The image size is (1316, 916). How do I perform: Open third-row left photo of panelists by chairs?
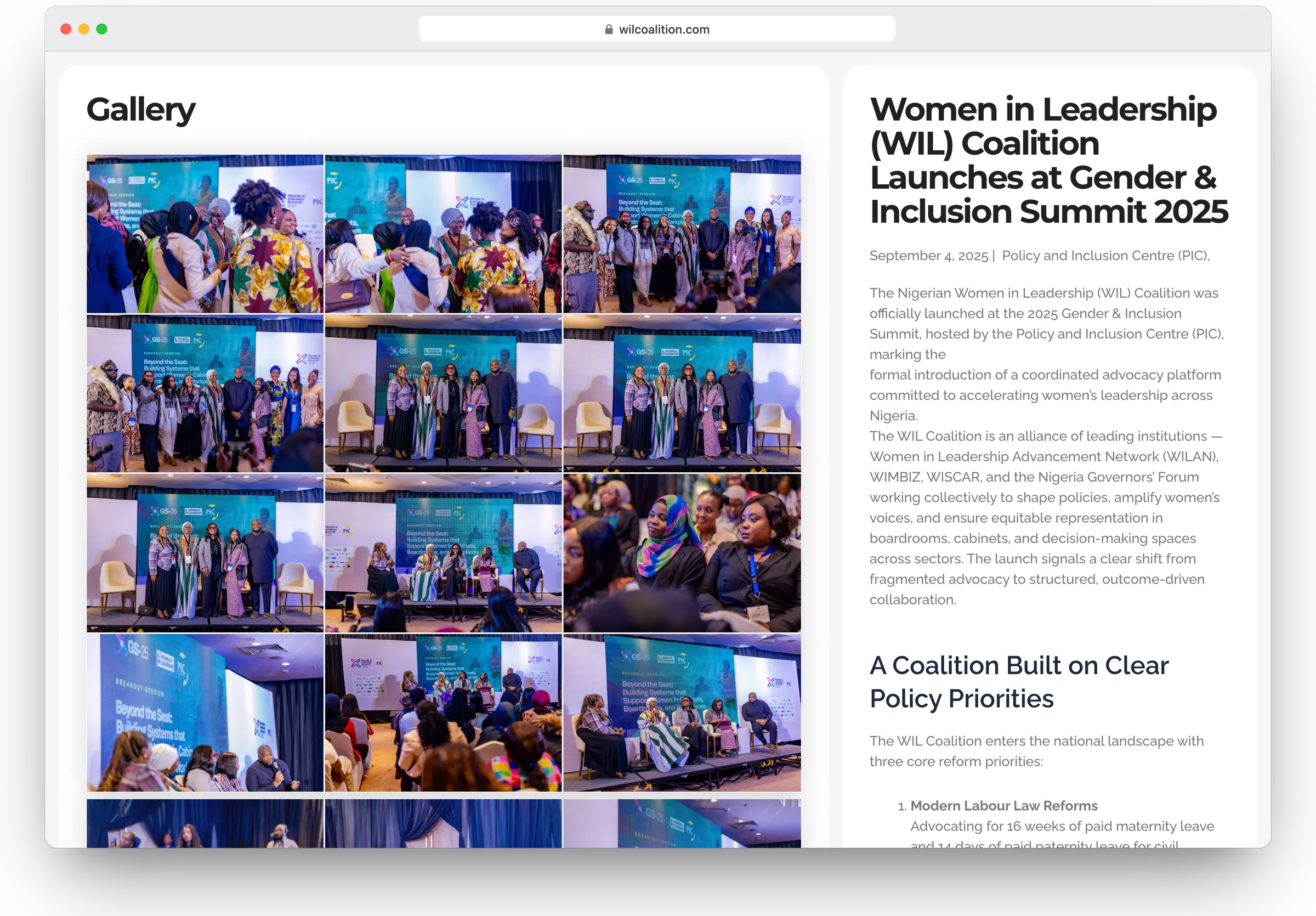[205, 553]
